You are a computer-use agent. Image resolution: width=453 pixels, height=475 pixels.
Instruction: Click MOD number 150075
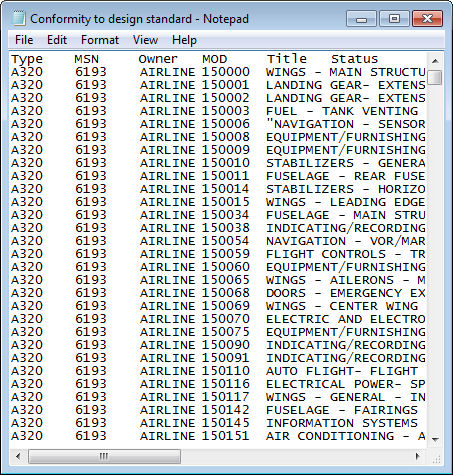[226, 332]
